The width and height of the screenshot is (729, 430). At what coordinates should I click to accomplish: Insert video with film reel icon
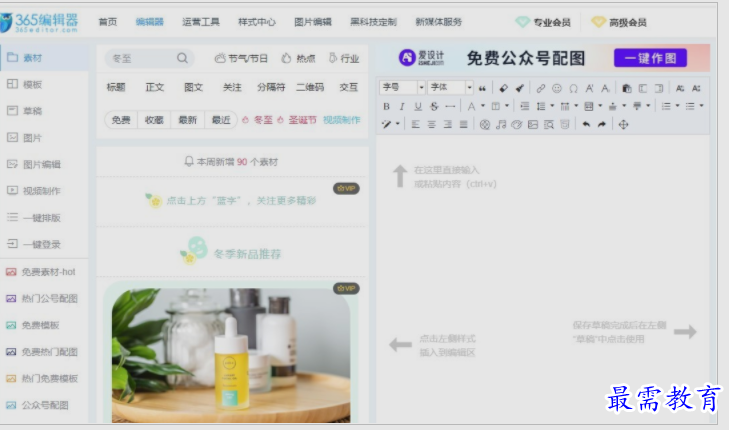click(x=485, y=125)
